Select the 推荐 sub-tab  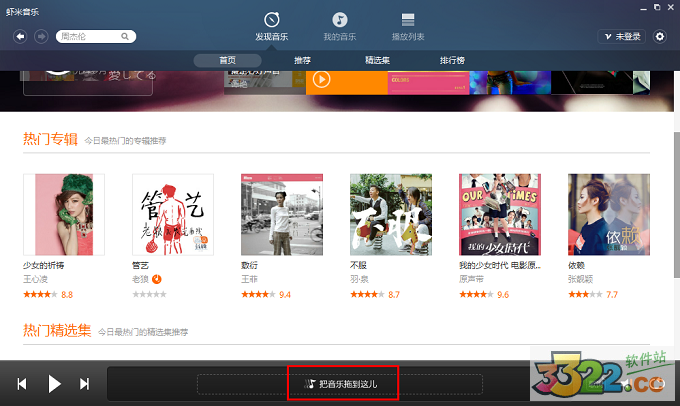pyautogui.click(x=302, y=60)
